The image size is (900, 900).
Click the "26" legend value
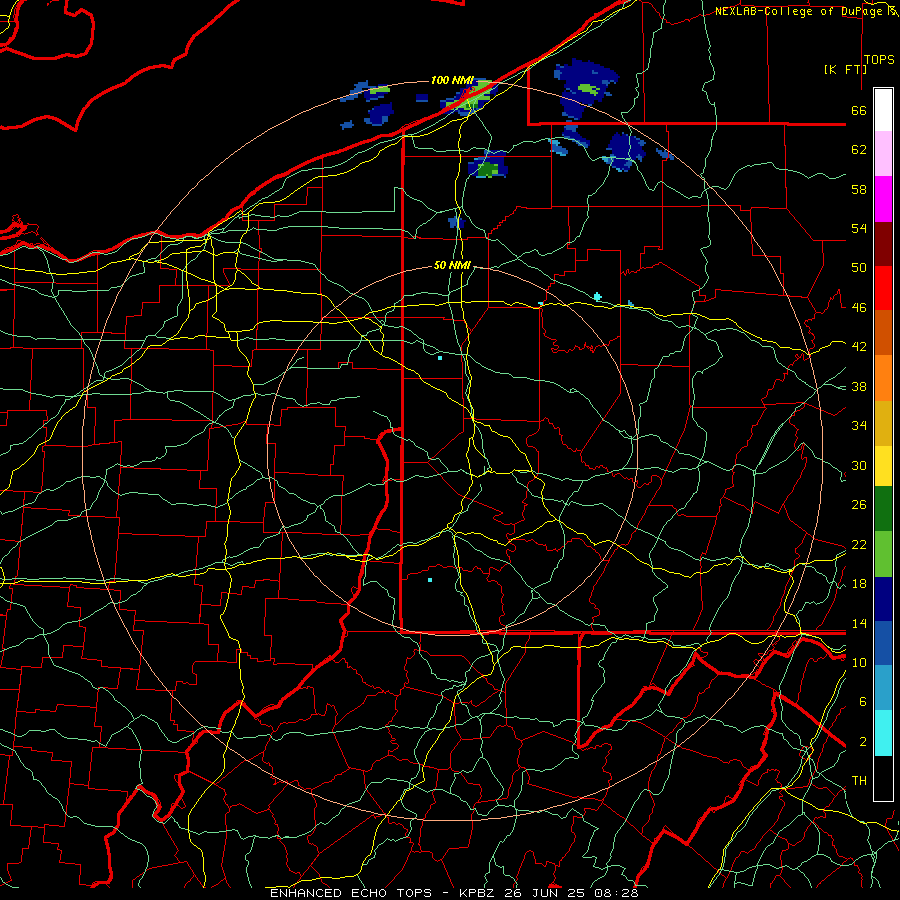click(x=859, y=505)
